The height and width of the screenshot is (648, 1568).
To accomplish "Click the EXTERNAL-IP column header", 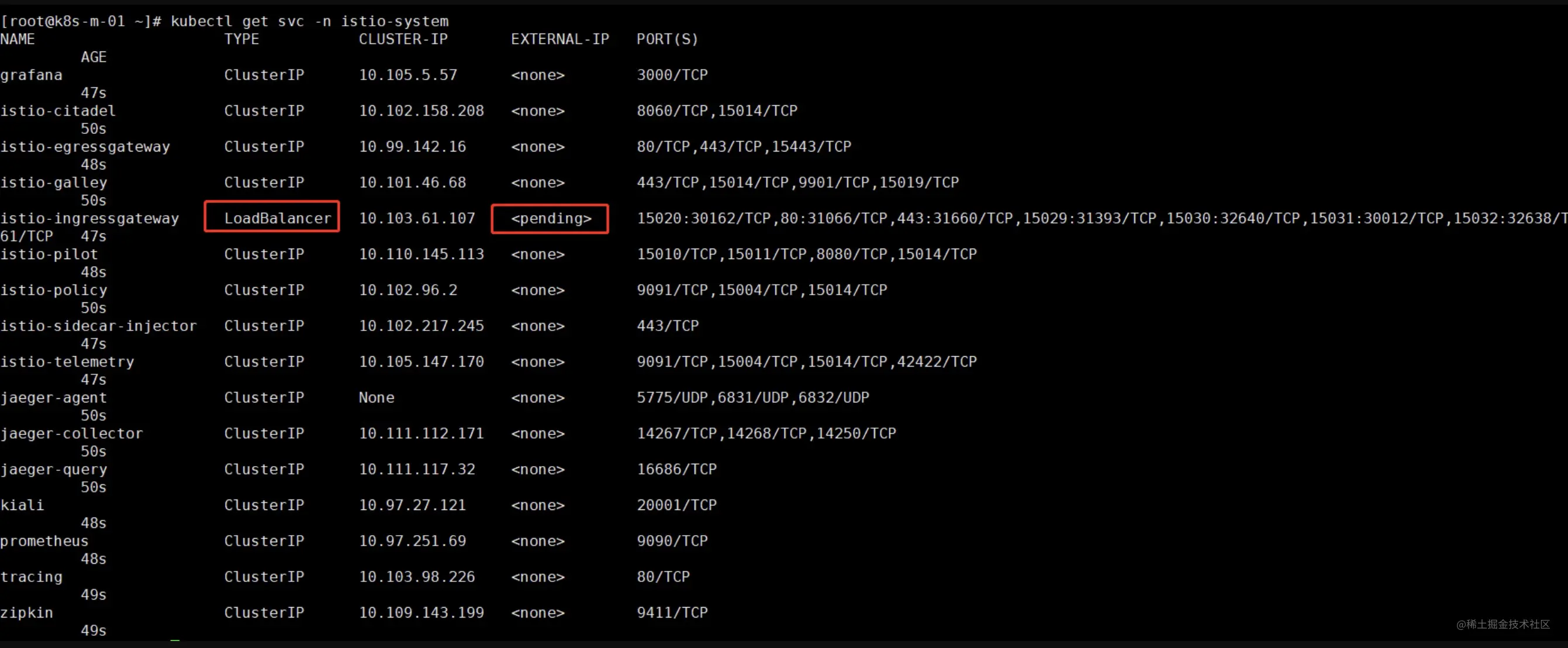I will tap(560, 39).
